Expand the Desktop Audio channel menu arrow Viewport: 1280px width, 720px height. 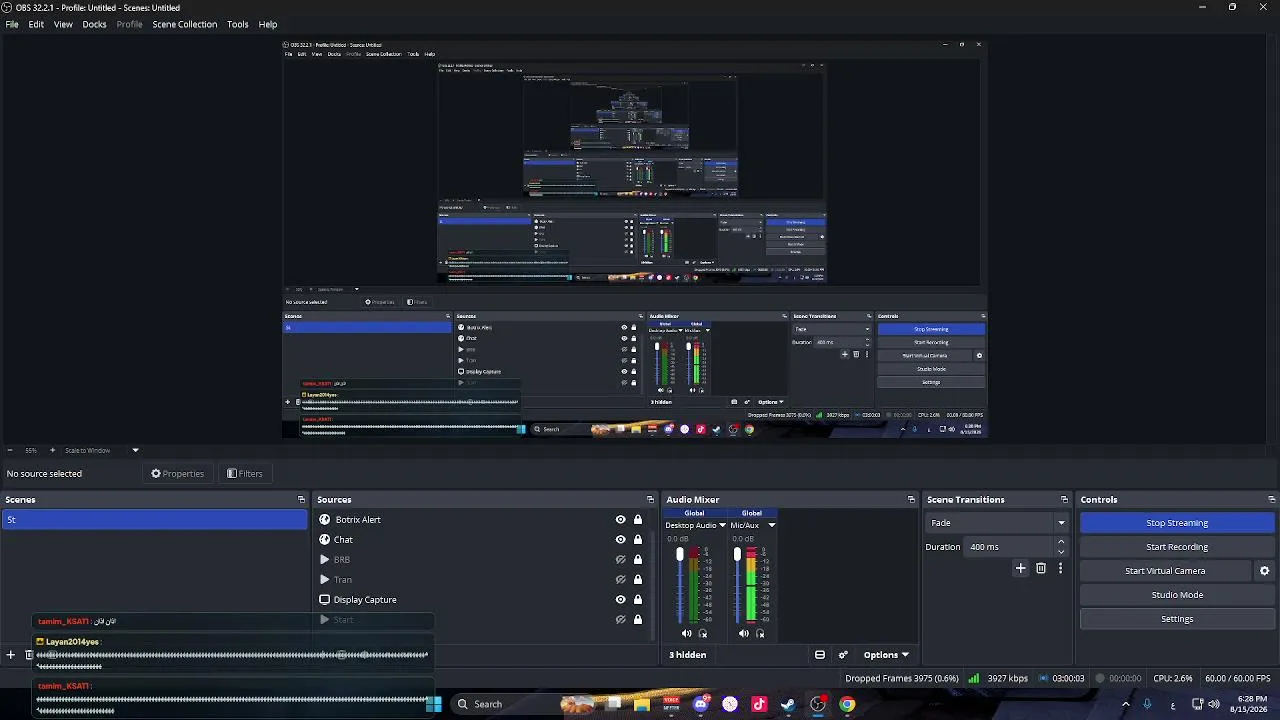point(722,525)
